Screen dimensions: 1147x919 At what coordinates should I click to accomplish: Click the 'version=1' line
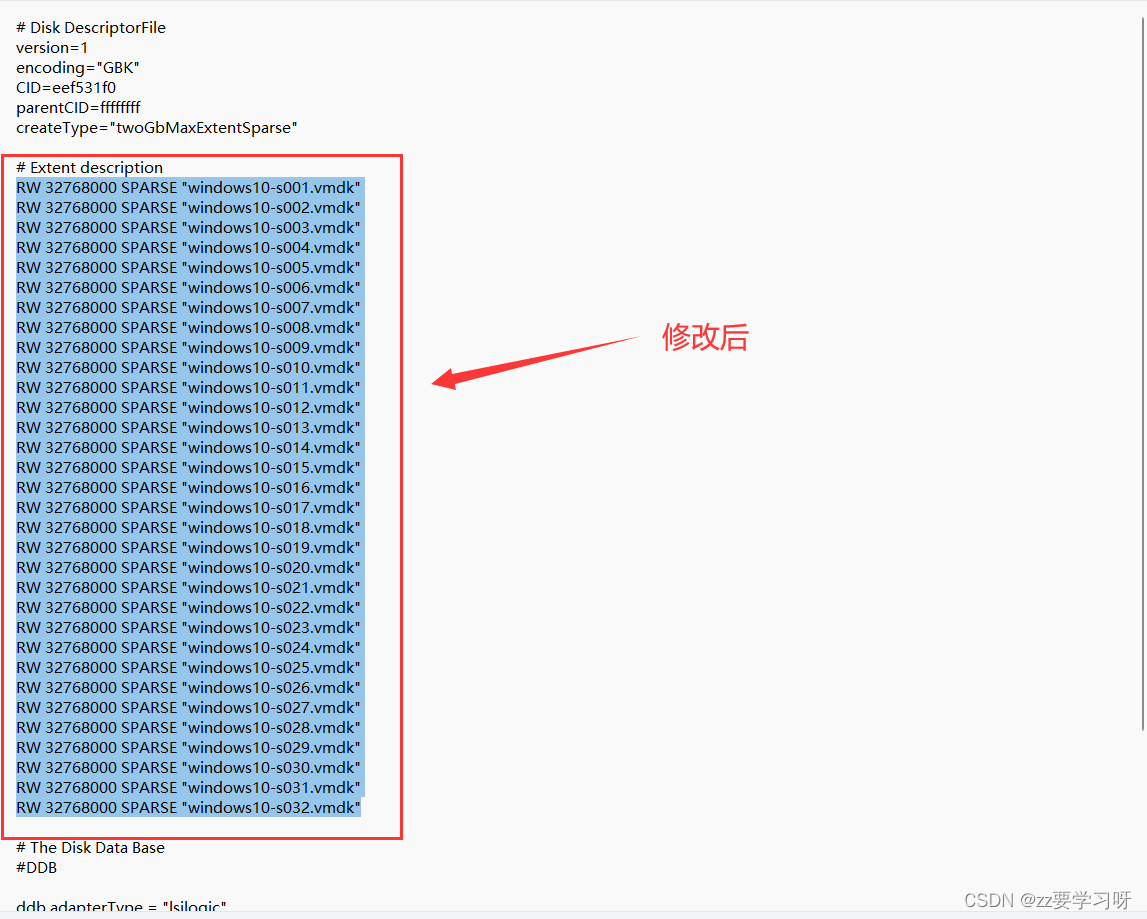pos(52,48)
